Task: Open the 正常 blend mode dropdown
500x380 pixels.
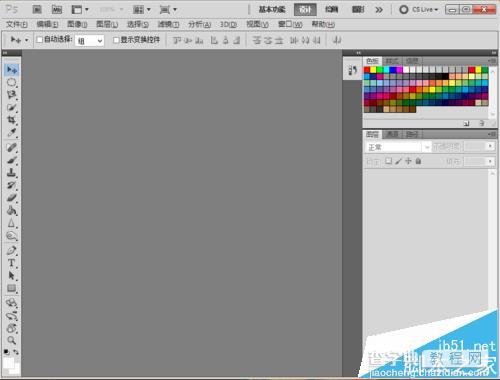Action: pyautogui.click(x=398, y=147)
